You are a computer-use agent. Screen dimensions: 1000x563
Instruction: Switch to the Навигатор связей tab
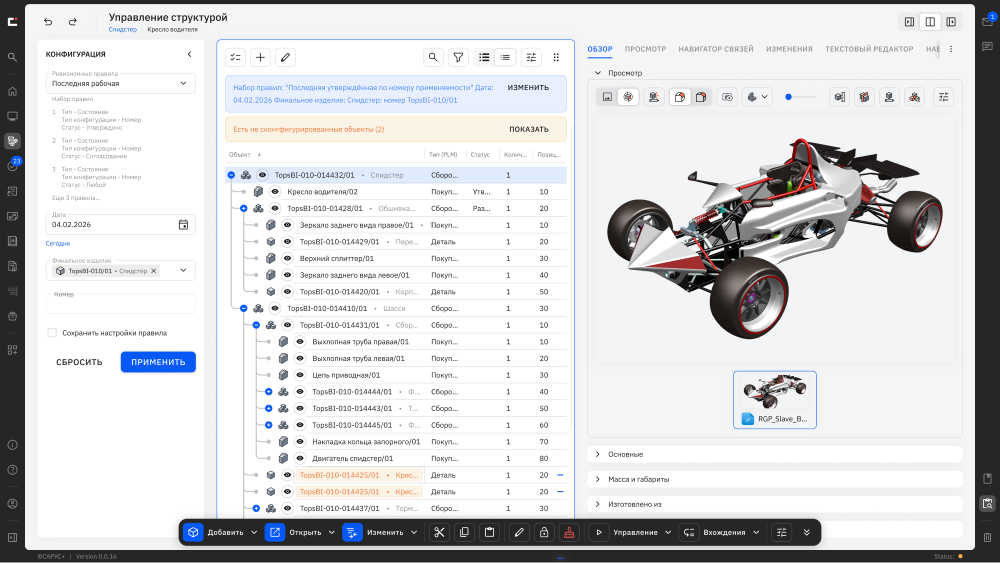[x=716, y=49]
